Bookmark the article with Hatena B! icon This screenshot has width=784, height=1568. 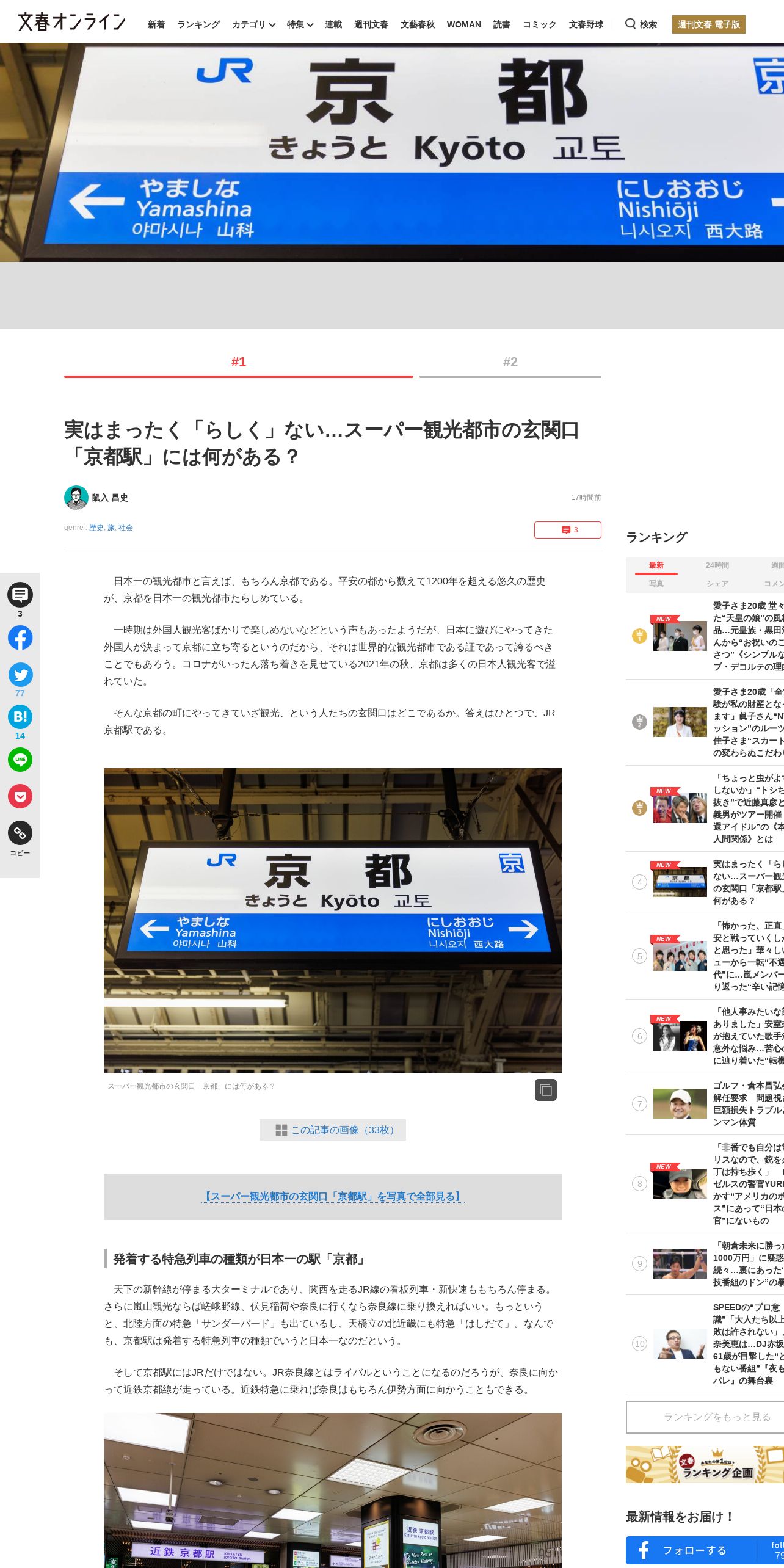tap(20, 717)
